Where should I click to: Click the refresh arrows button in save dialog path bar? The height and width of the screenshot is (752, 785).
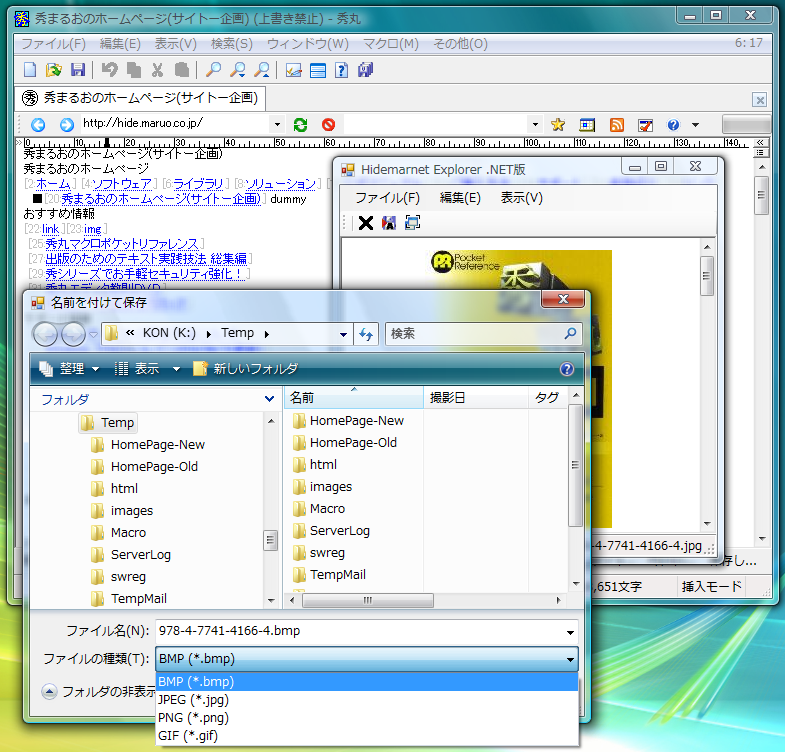point(366,334)
